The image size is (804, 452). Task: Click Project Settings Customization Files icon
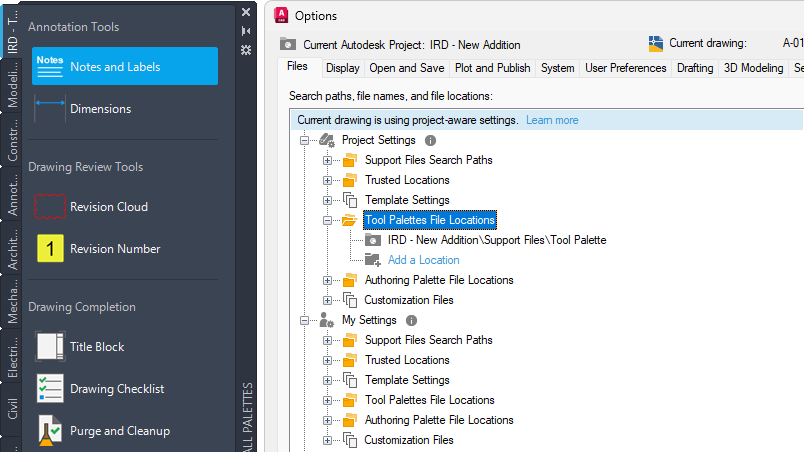(350, 300)
